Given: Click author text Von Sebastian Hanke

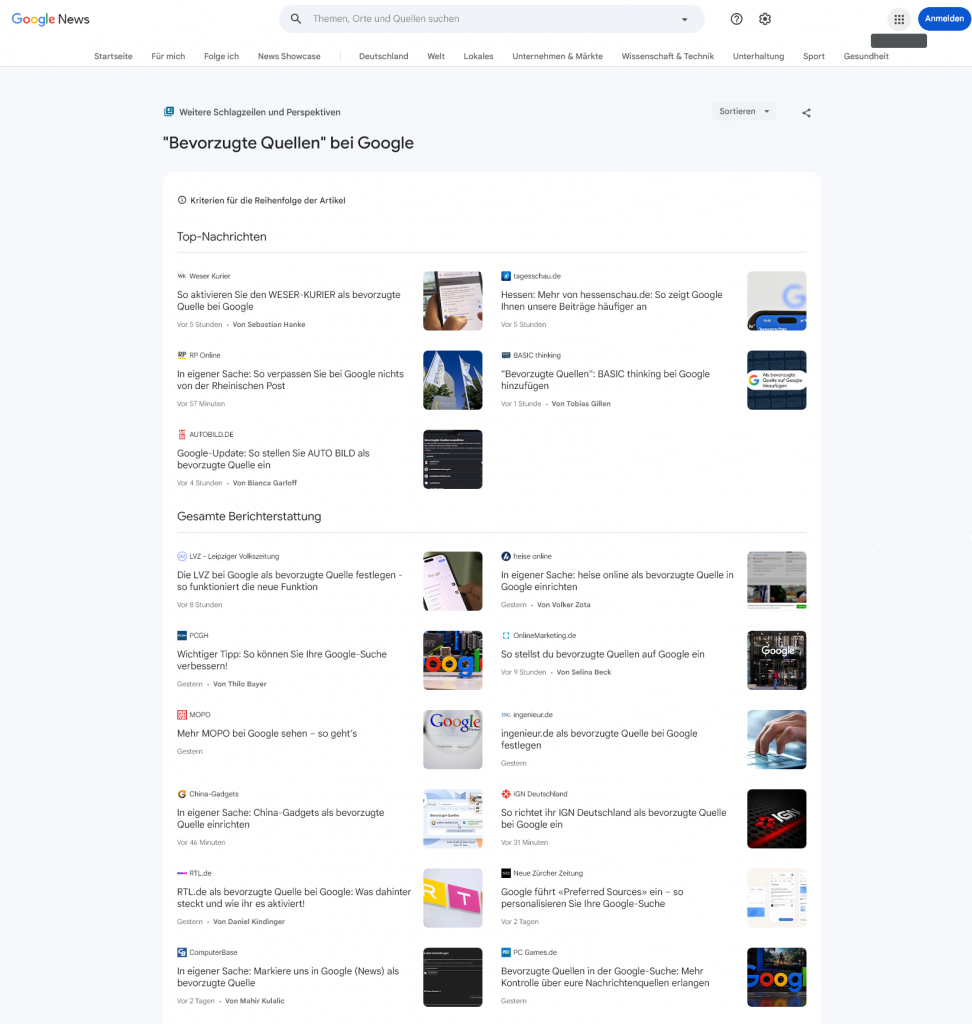Looking at the screenshot, I should click(269, 325).
